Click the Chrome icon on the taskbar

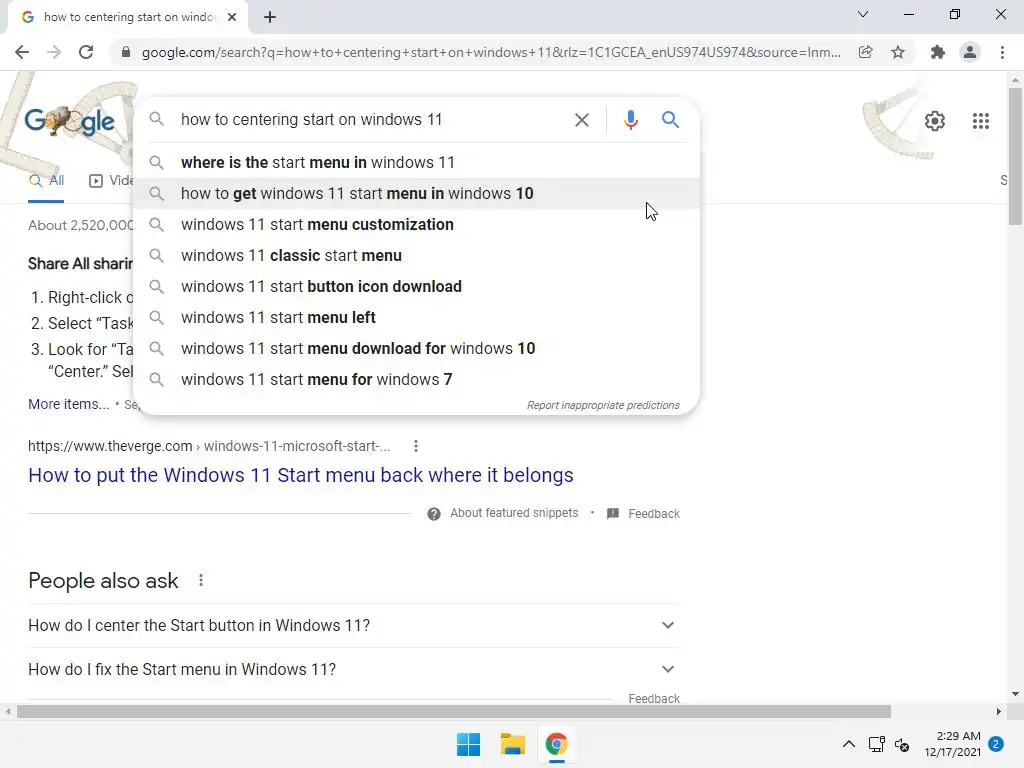(x=556, y=744)
